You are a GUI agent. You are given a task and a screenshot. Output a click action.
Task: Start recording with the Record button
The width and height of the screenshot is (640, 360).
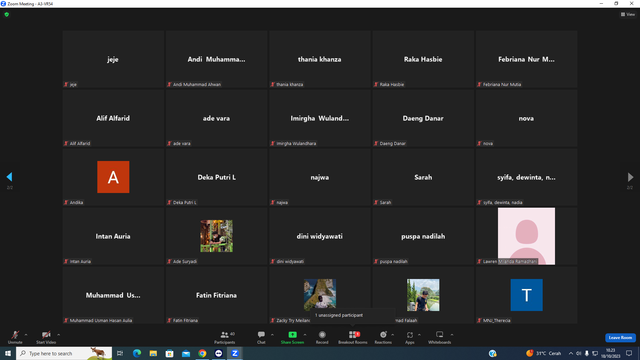[322, 337]
